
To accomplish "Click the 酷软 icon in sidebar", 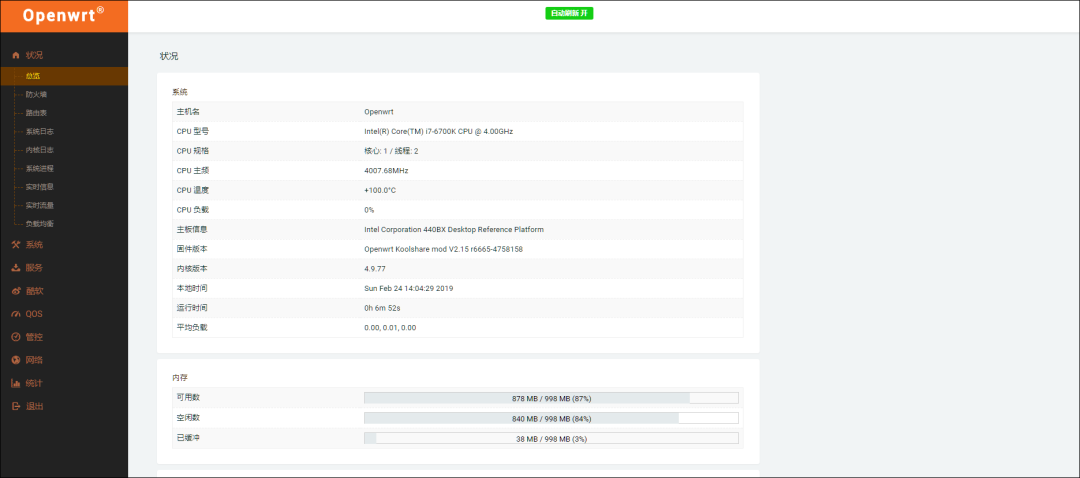I will pos(15,291).
